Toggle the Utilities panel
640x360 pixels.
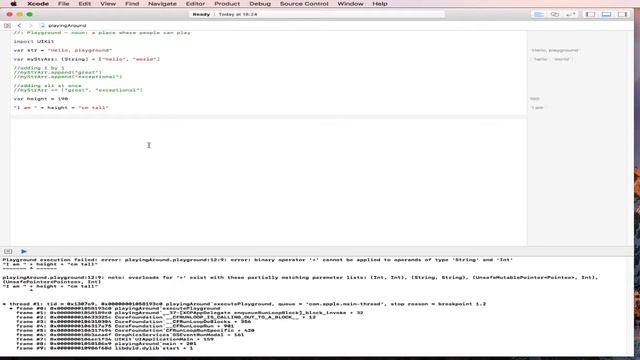[622, 14]
